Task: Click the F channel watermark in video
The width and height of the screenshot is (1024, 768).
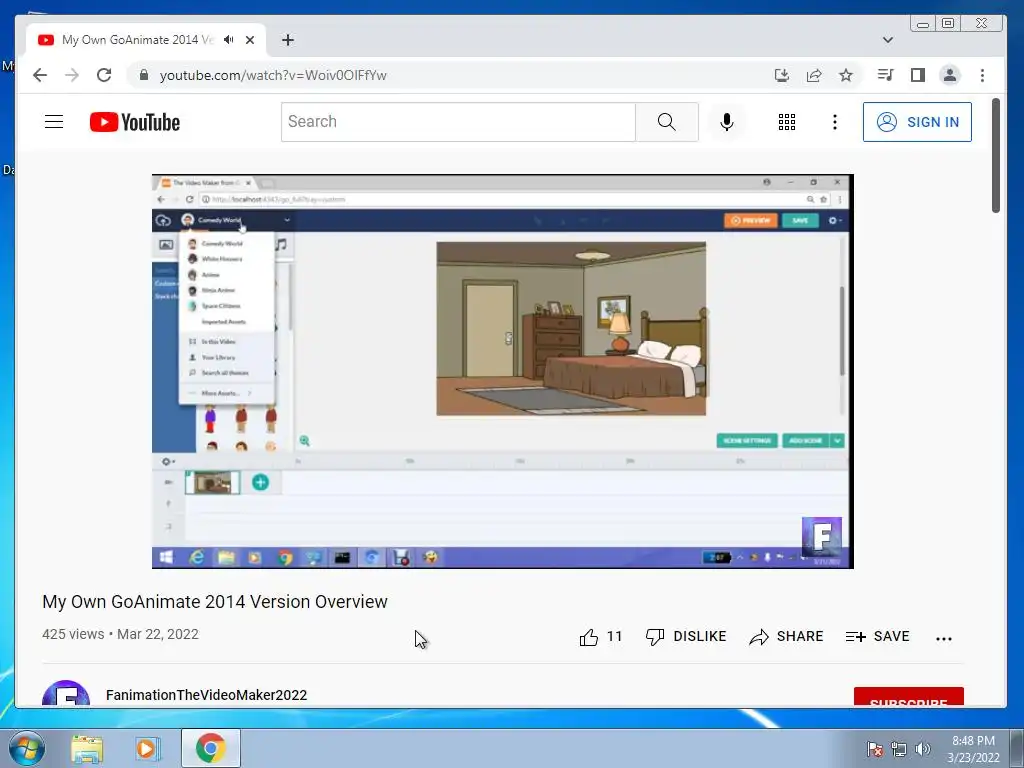Action: point(822,536)
